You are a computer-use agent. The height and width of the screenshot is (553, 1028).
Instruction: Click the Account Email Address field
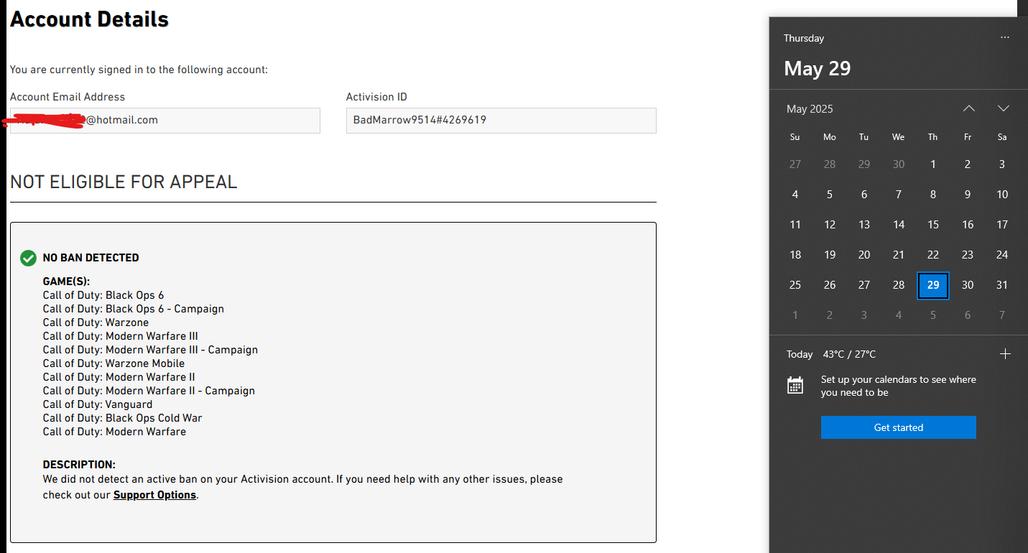[165, 120]
